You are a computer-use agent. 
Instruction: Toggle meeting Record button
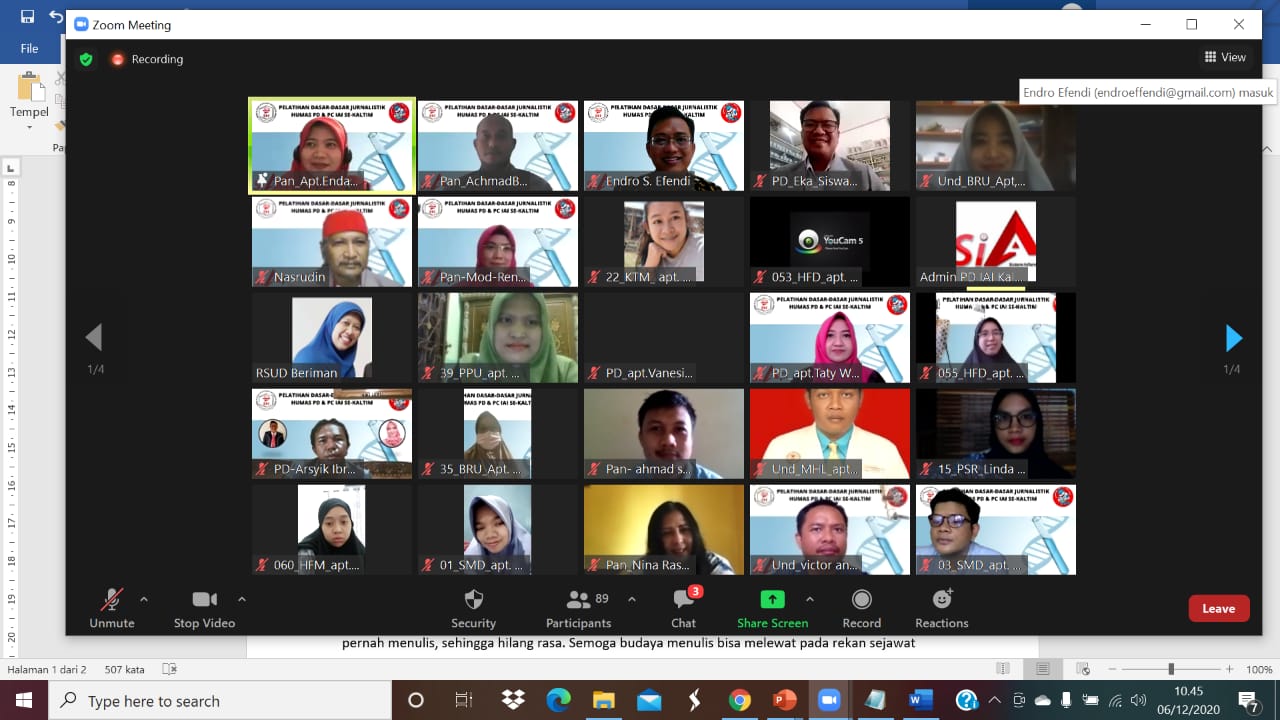point(861,608)
